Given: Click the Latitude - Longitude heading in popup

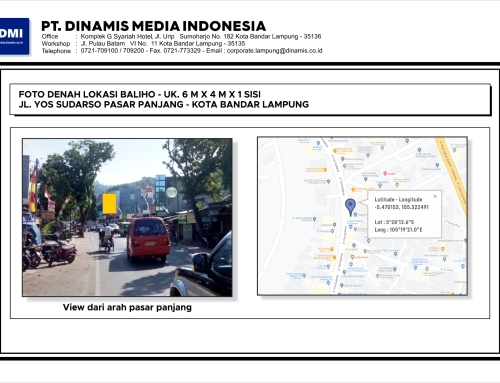Looking at the screenshot, I should click(x=398, y=199).
